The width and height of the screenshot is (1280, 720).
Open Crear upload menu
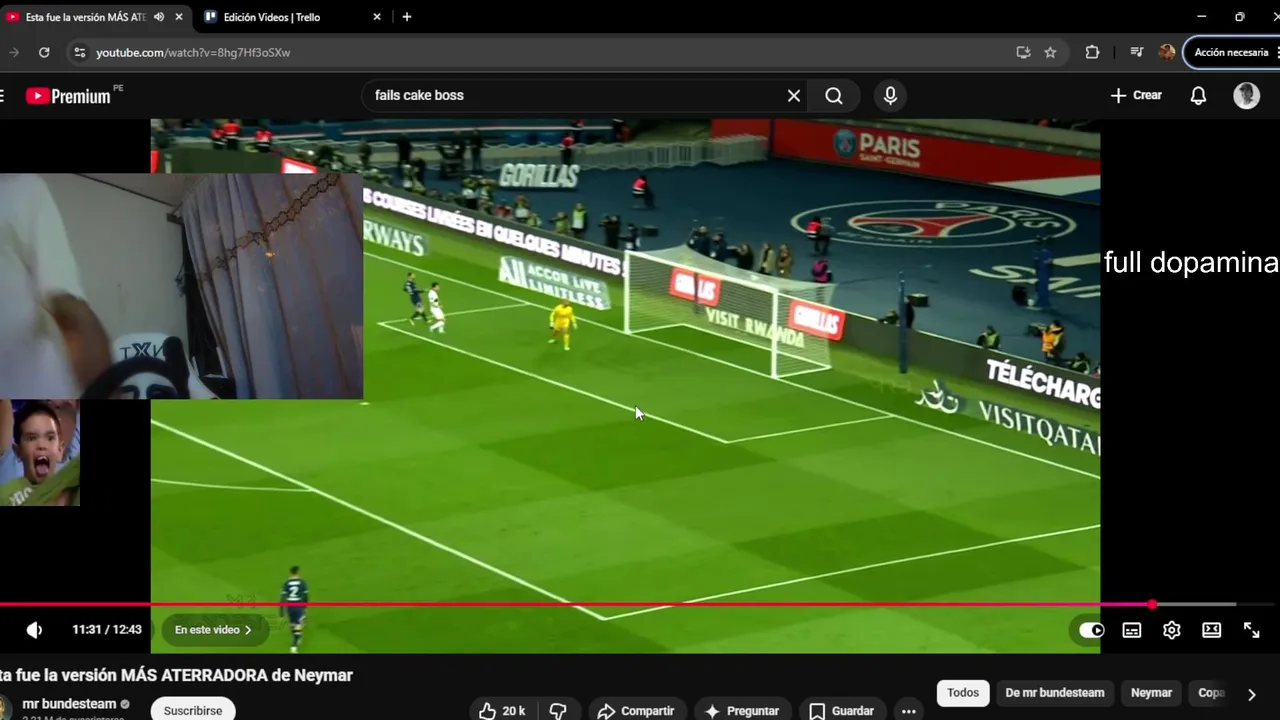pos(1136,96)
